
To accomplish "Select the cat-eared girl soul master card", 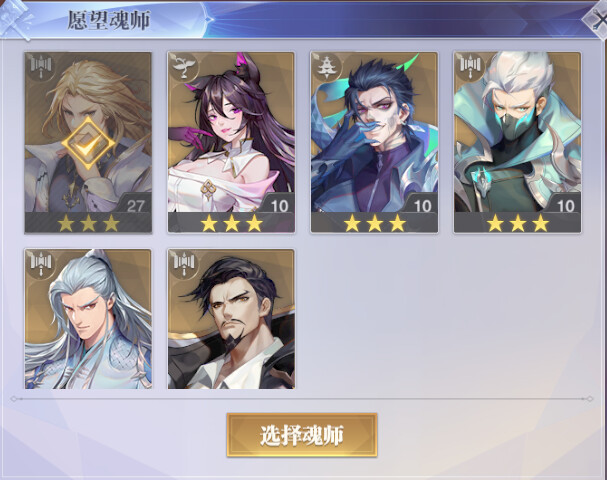I will coord(231,142).
